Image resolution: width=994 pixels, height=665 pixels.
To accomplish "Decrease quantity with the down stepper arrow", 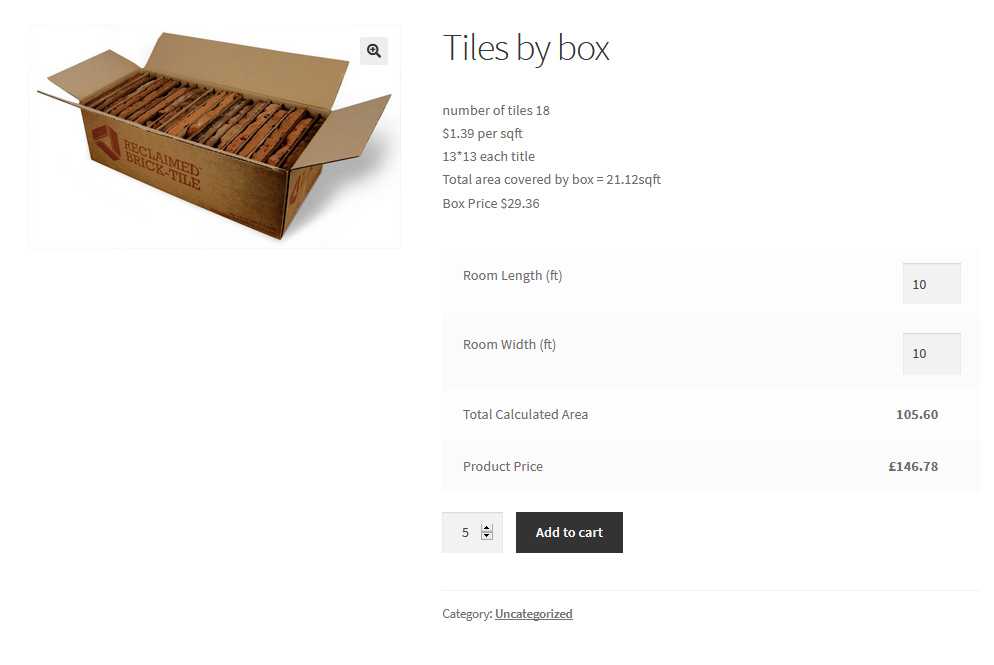I will pyautogui.click(x=487, y=536).
